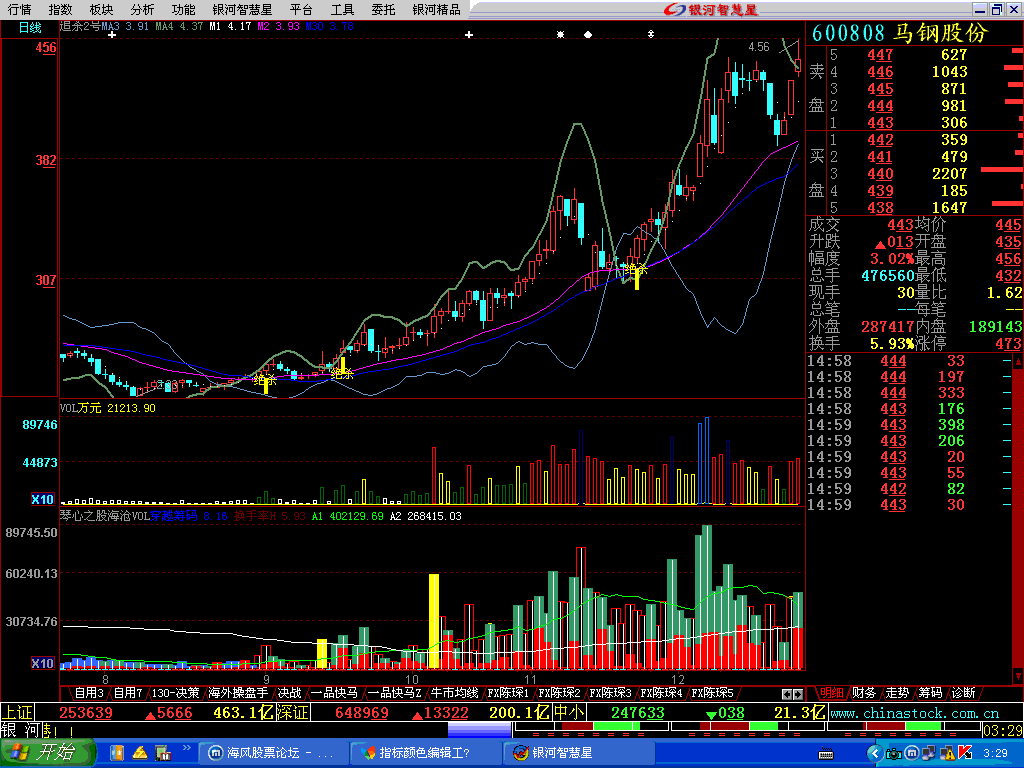Click the 600808 马钢股份 stock title
Screen dimensions: 1024x768
[x=901, y=33]
